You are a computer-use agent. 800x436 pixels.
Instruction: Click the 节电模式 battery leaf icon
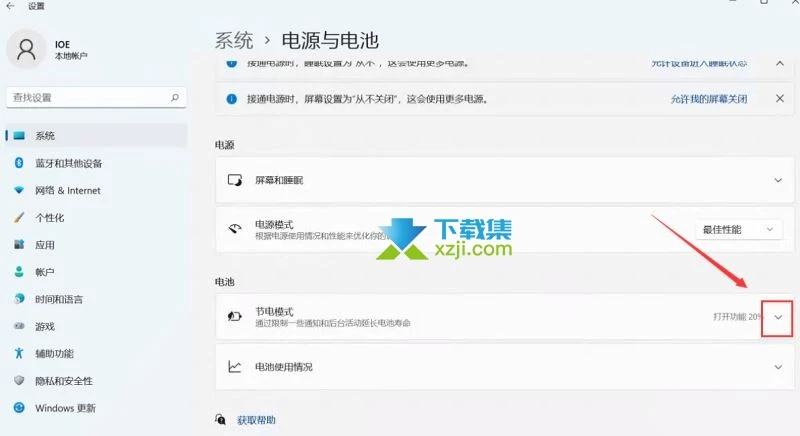(x=235, y=316)
